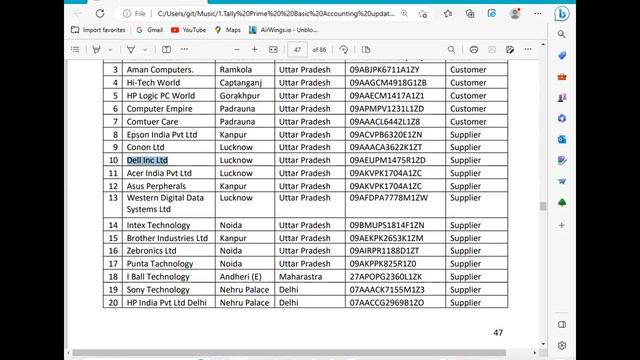
Task: Click the address bar URL field
Action: pyautogui.click(x=276, y=13)
